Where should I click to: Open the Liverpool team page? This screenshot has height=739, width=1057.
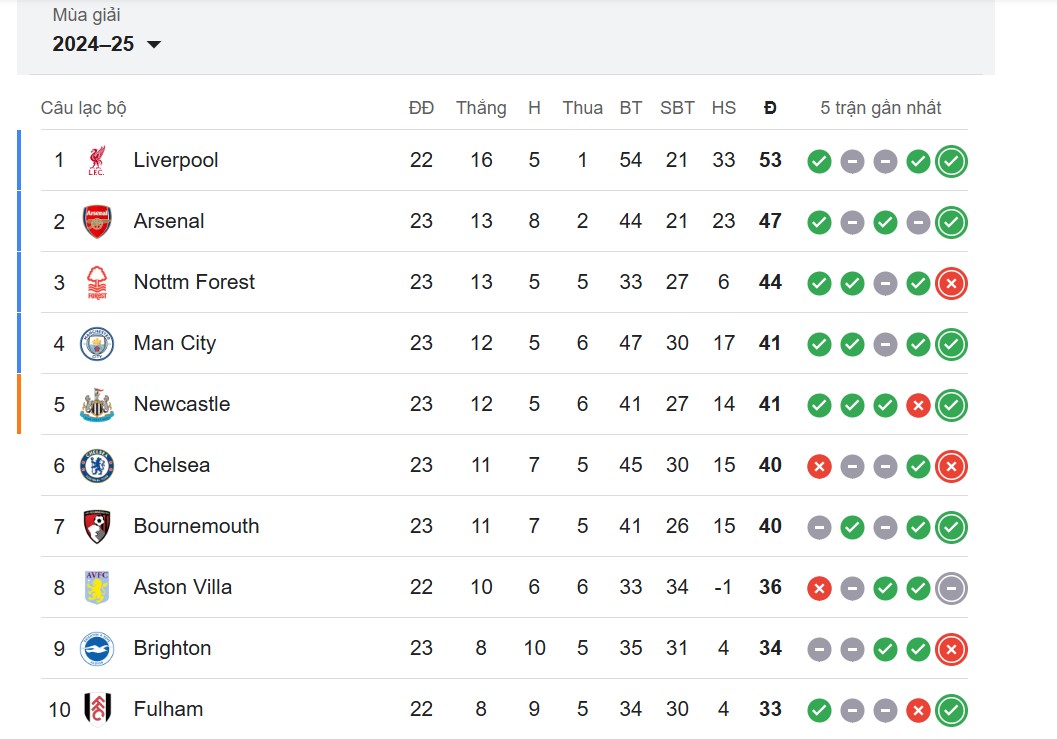point(175,160)
